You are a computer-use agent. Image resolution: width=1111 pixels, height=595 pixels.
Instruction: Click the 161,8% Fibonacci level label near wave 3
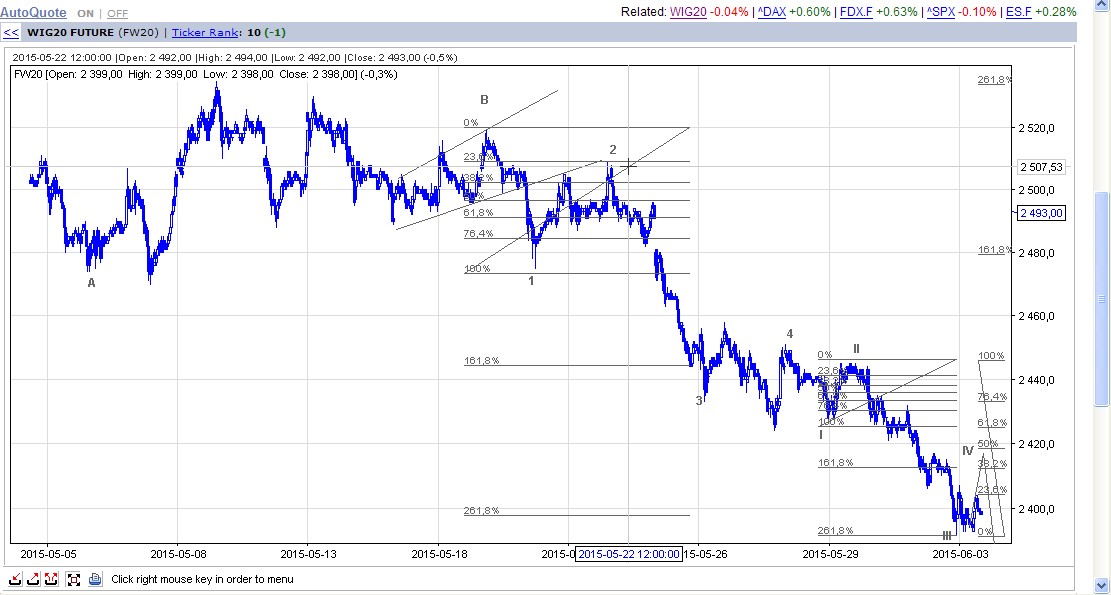(482, 361)
